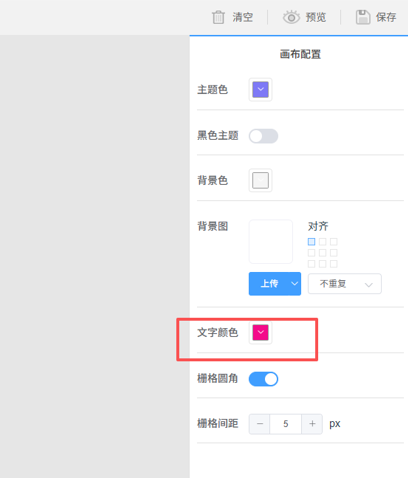Screen dimensions: 408x478
Task: Click the 对齐 label
Action: (318, 226)
